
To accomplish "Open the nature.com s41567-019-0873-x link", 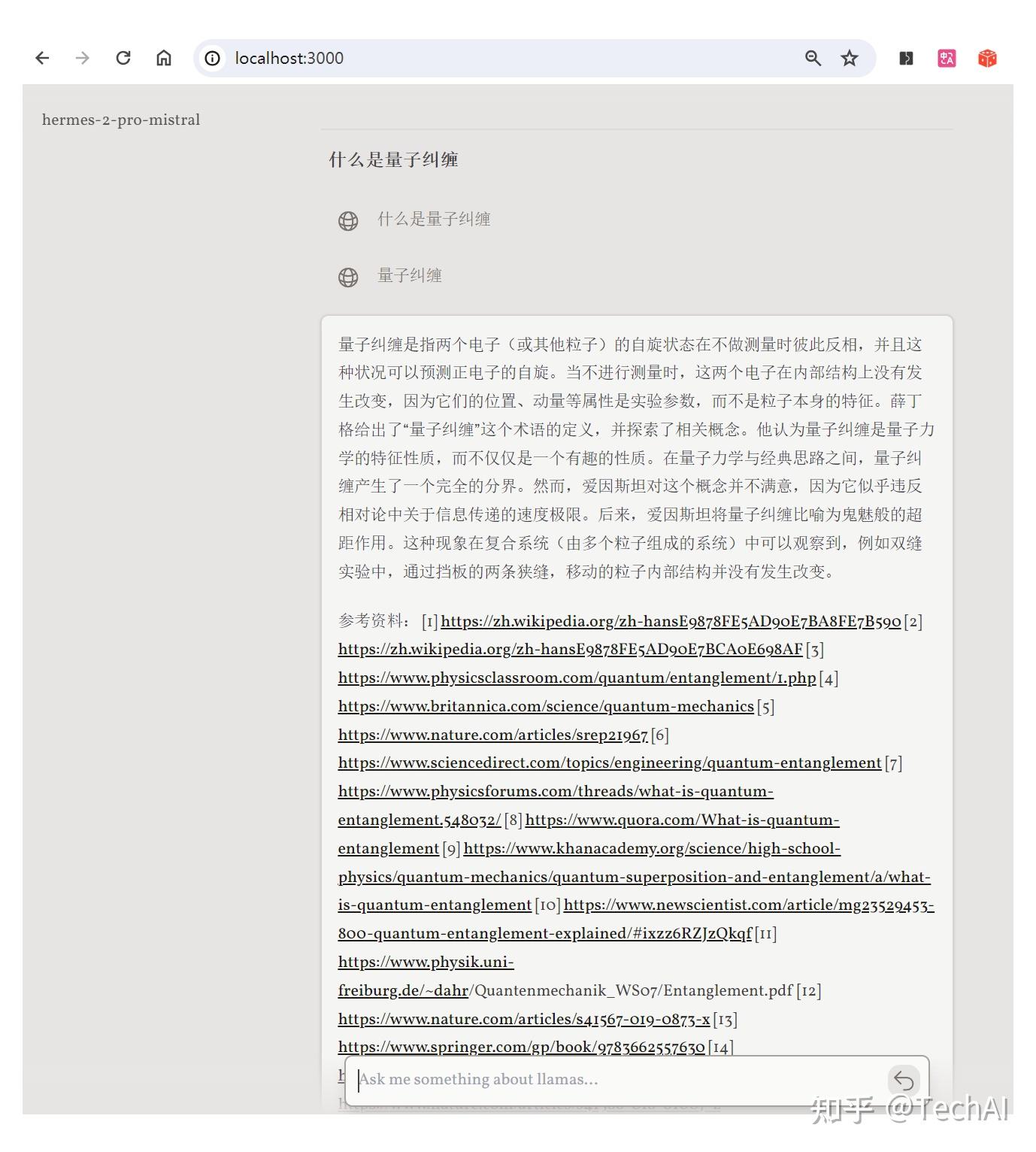I will (x=524, y=1019).
